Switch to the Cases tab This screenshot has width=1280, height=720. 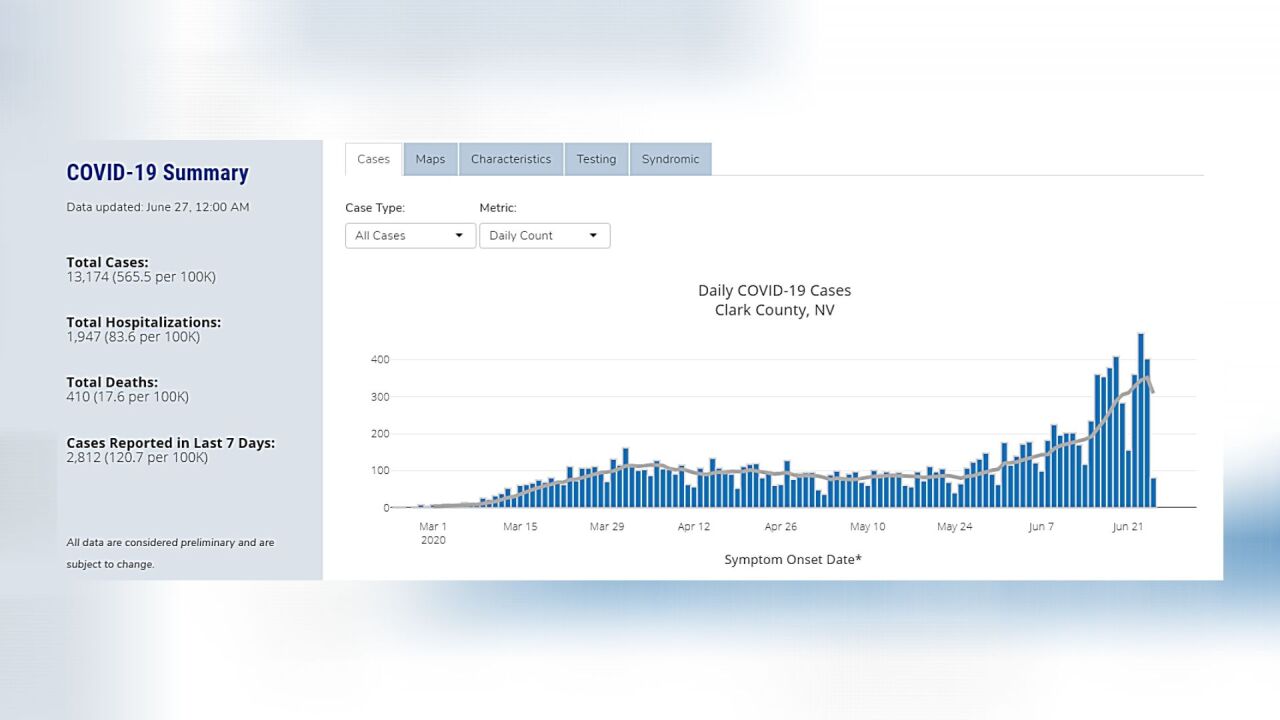[x=373, y=159]
